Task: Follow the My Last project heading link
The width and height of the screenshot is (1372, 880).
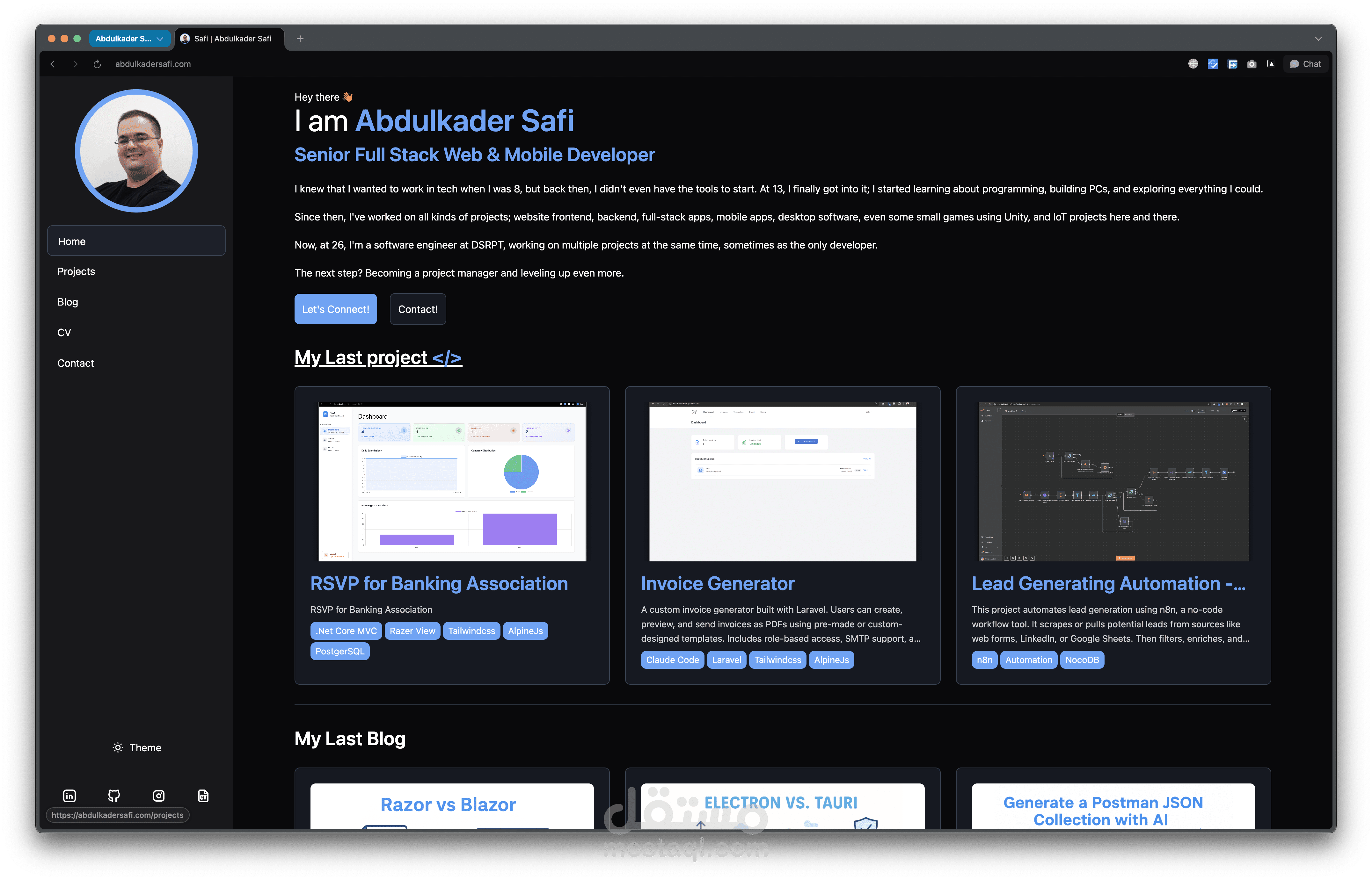Action: [378, 357]
